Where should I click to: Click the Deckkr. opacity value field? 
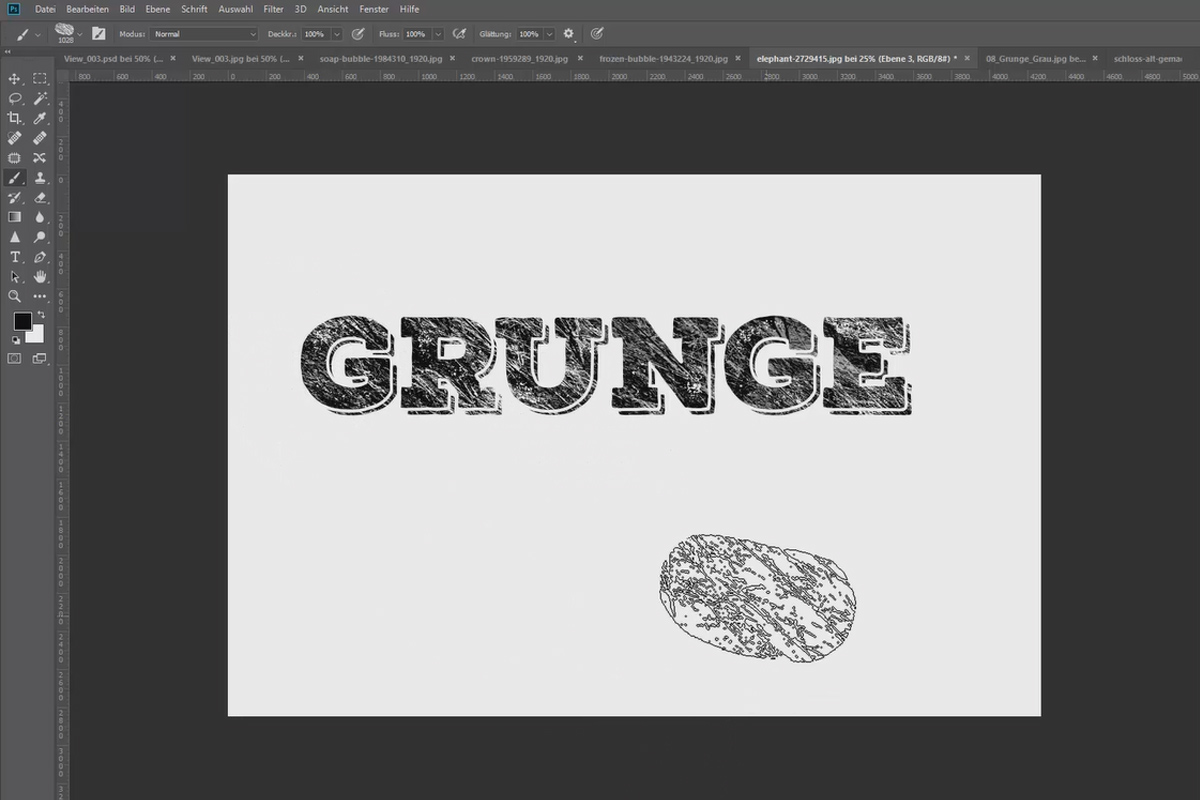[x=316, y=33]
